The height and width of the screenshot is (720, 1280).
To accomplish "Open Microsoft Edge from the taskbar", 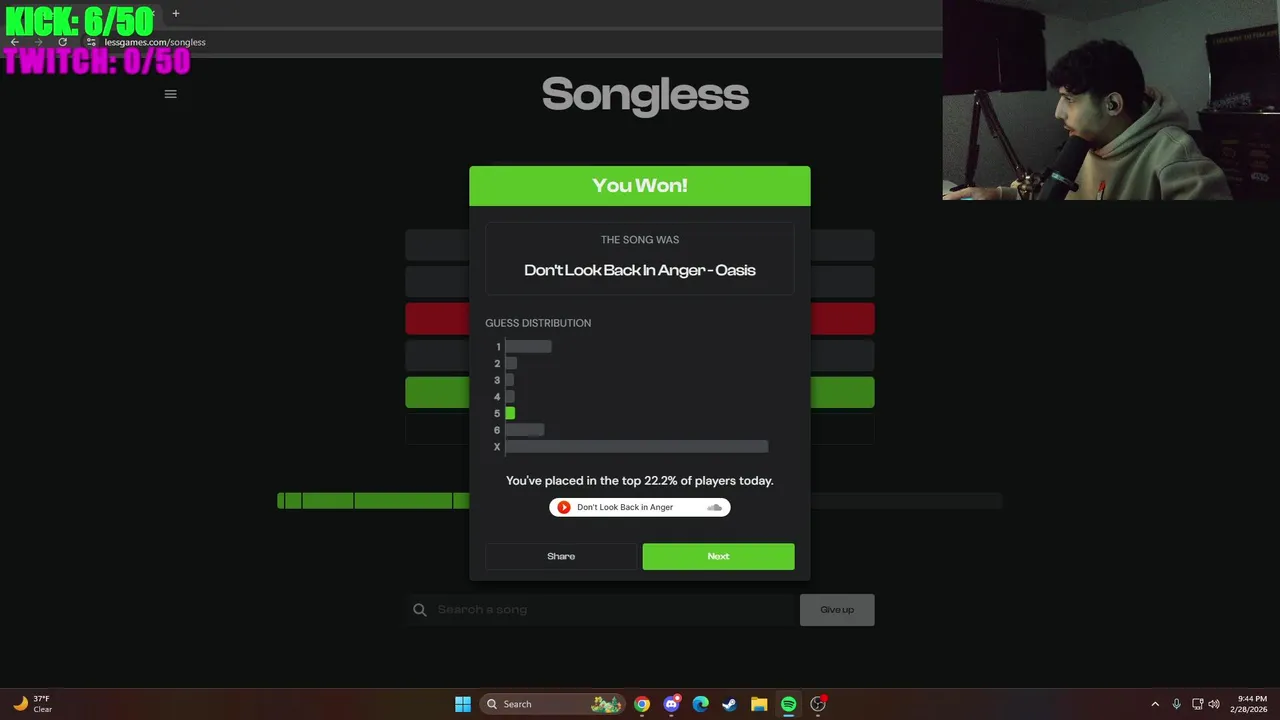I will (x=701, y=704).
